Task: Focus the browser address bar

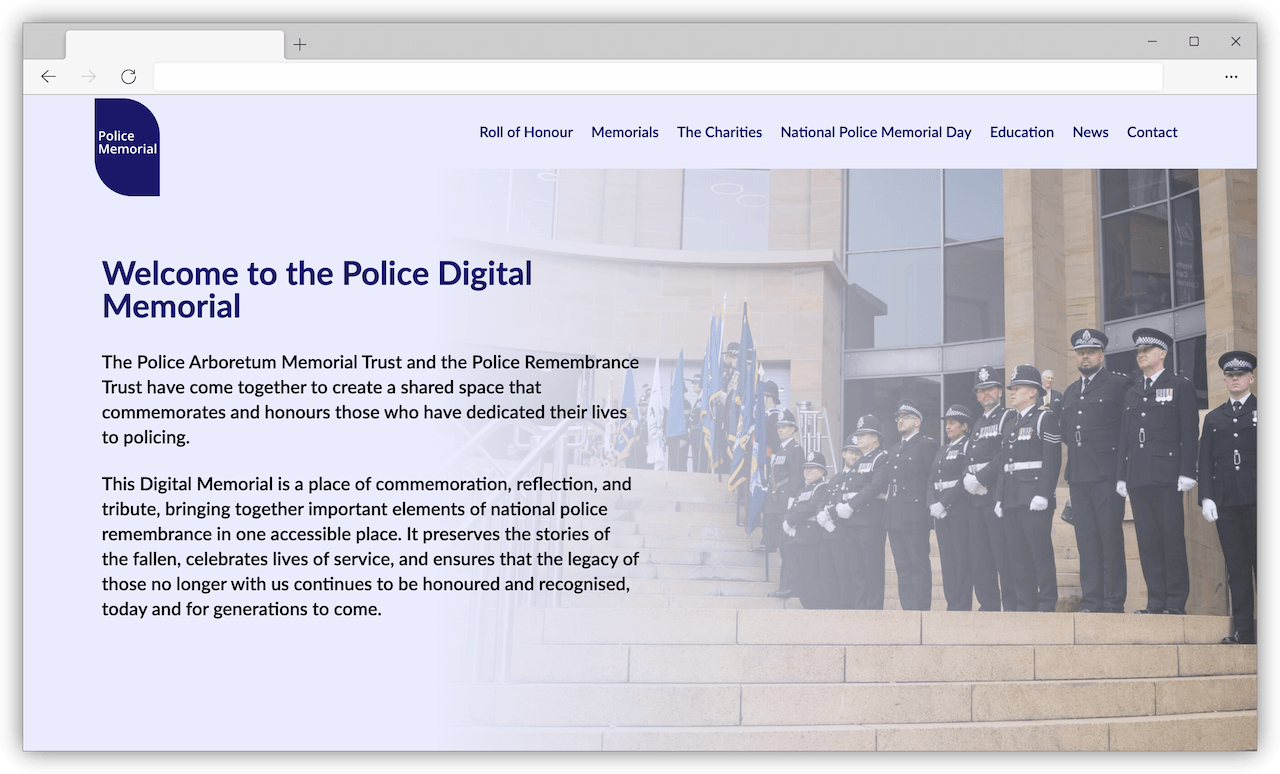Action: 658,77
